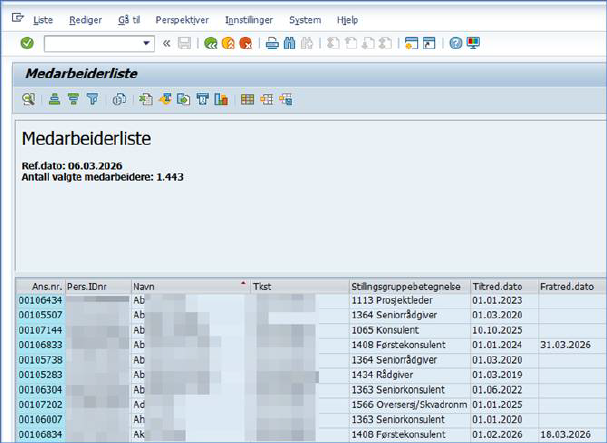Click the ABC analysis icon with the T
Image resolution: width=607 pixels, height=443 pixels.
point(202,100)
